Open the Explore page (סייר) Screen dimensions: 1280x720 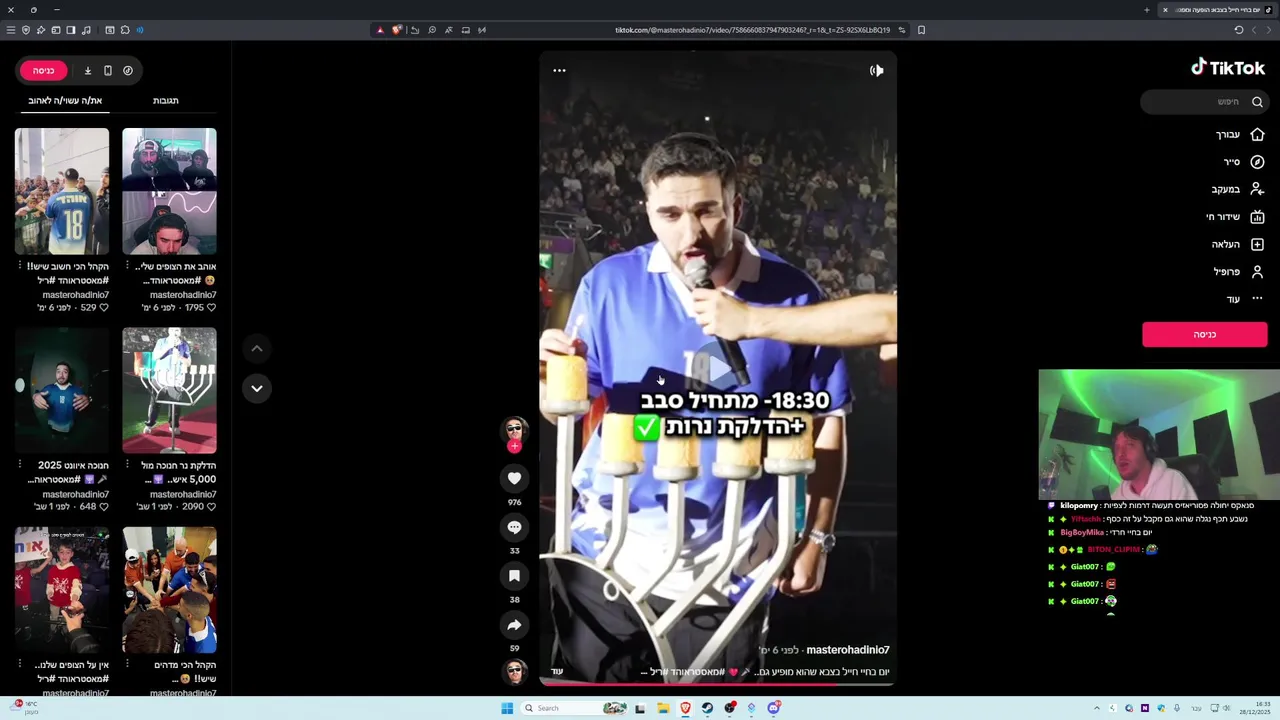(x=1245, y=162)
